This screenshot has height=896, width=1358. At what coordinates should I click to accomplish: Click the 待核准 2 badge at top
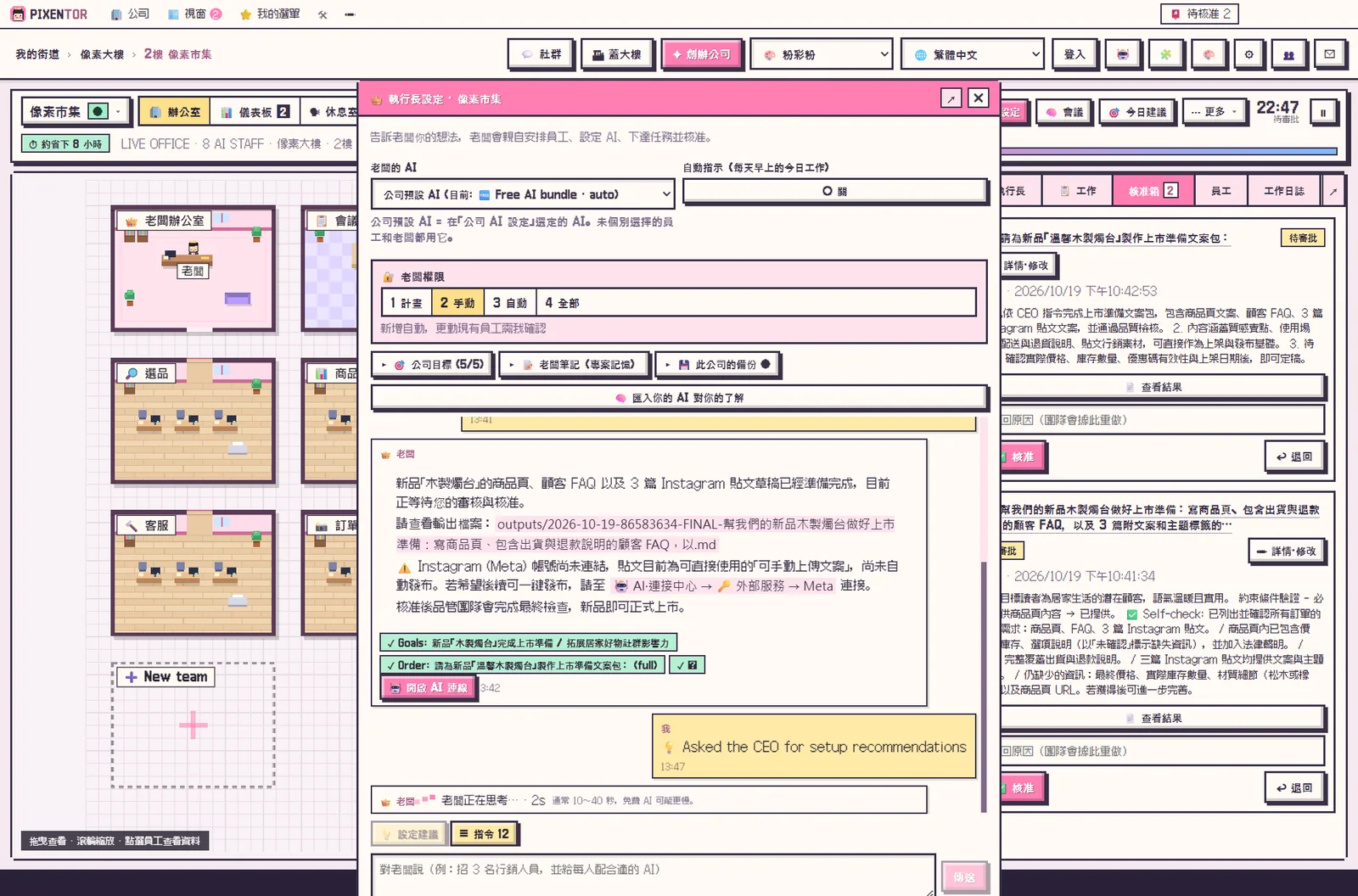coord(1199,14)
